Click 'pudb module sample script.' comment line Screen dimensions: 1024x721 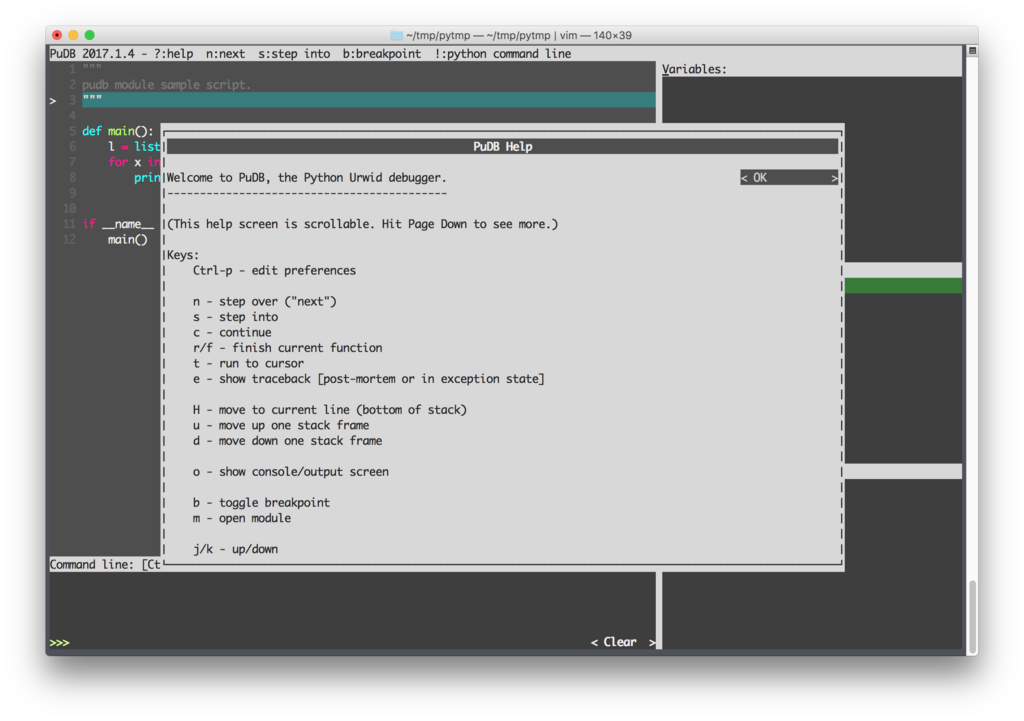pos(167,84)
